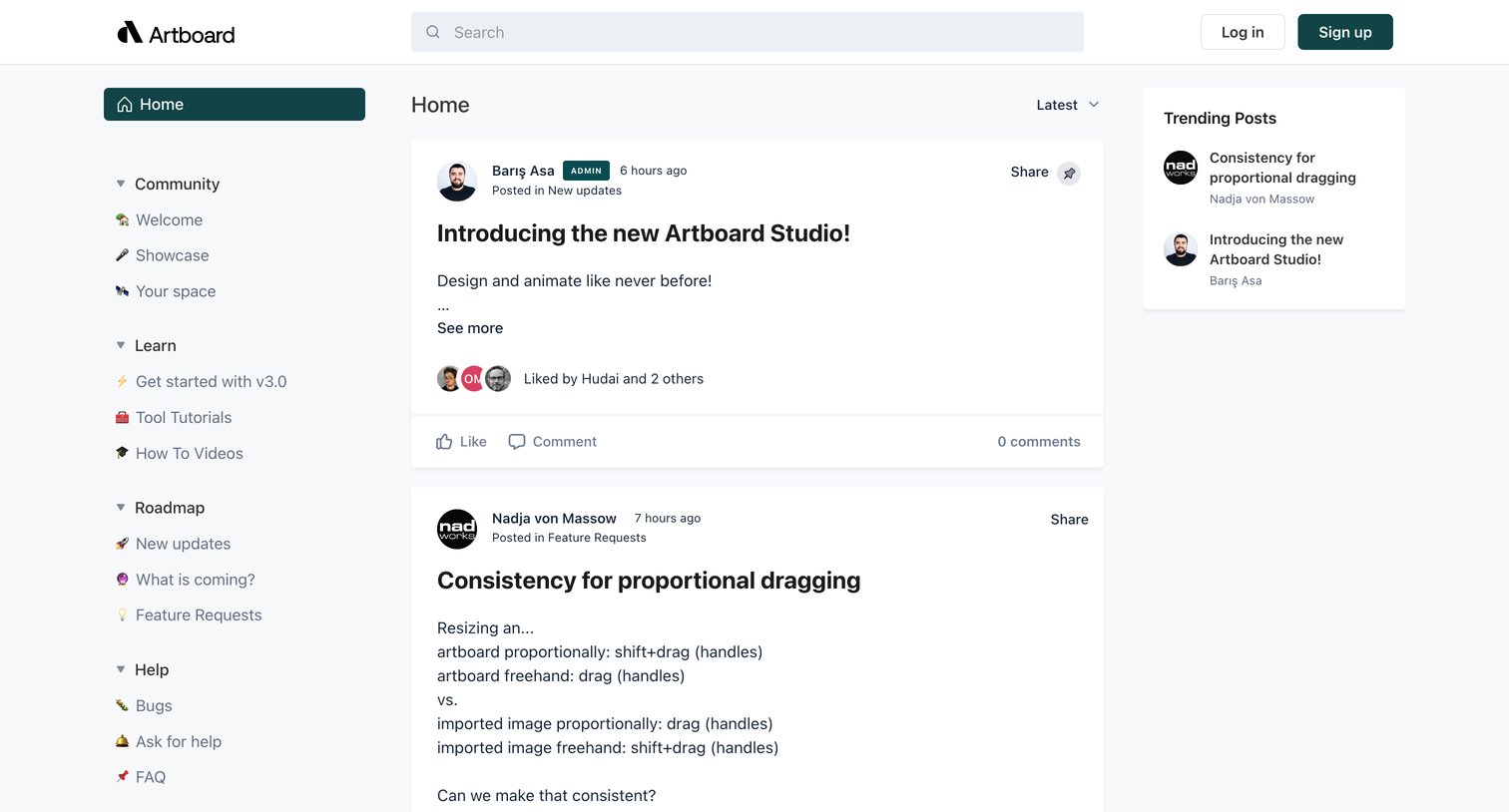This screenshot has height=812, width=1509.
Task: Share the Artboard Studio post
Action: pos(1029,172)
